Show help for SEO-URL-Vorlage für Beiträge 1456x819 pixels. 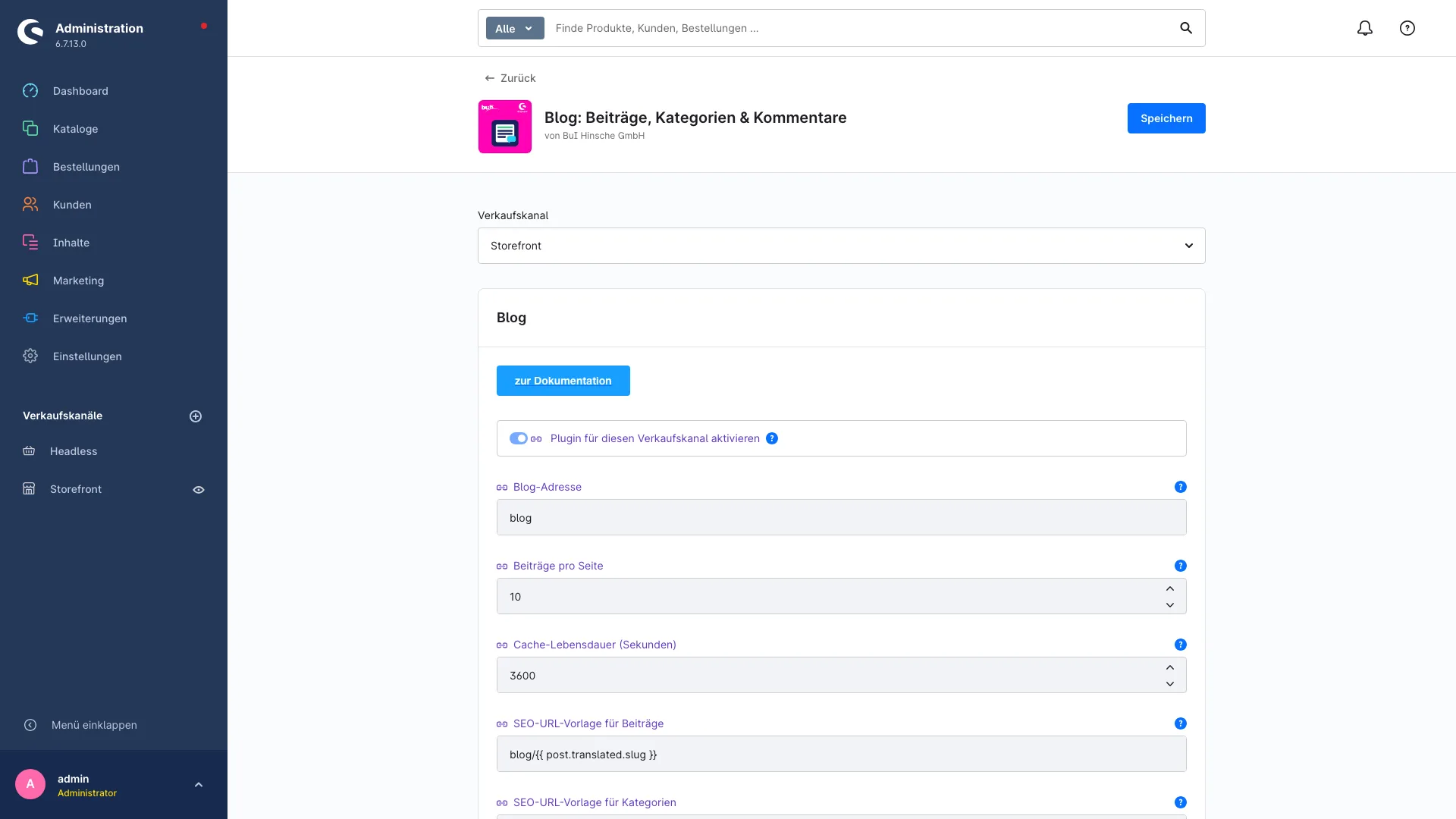[x=1181, y=723]
